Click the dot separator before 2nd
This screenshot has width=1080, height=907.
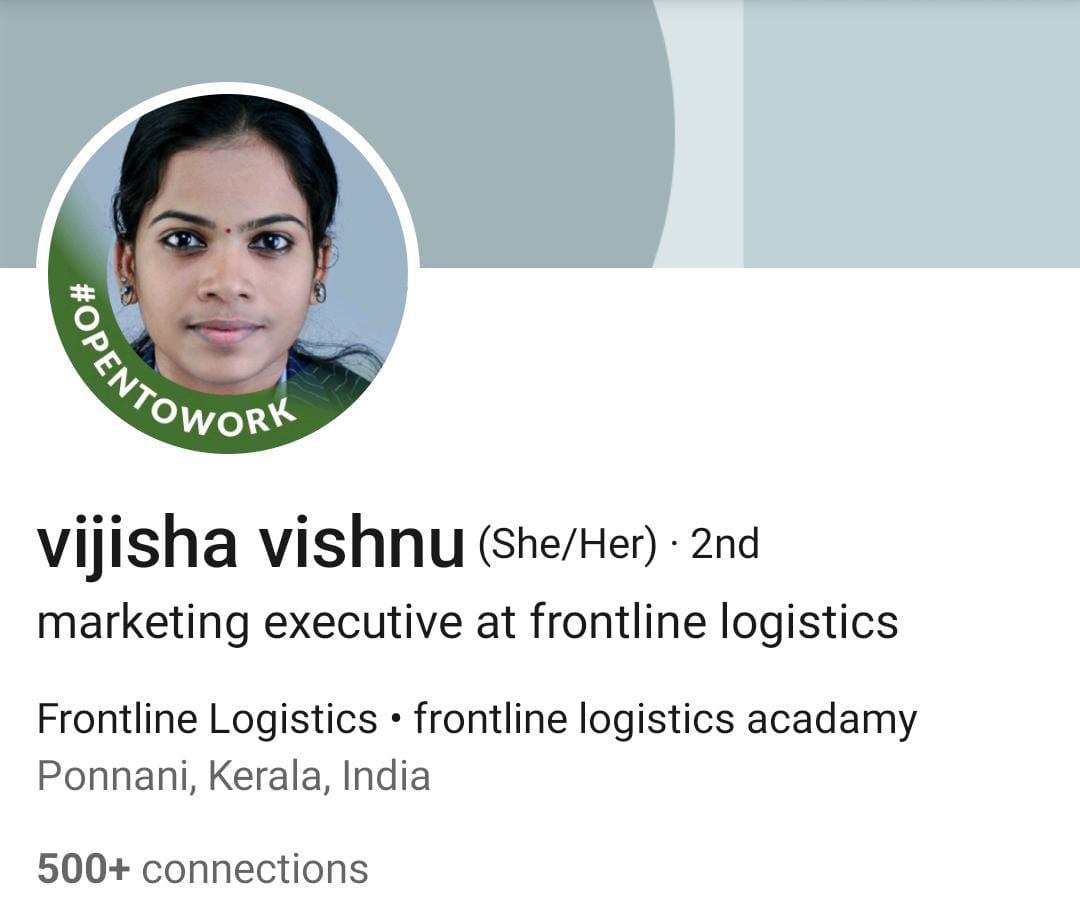pos(674,545)
